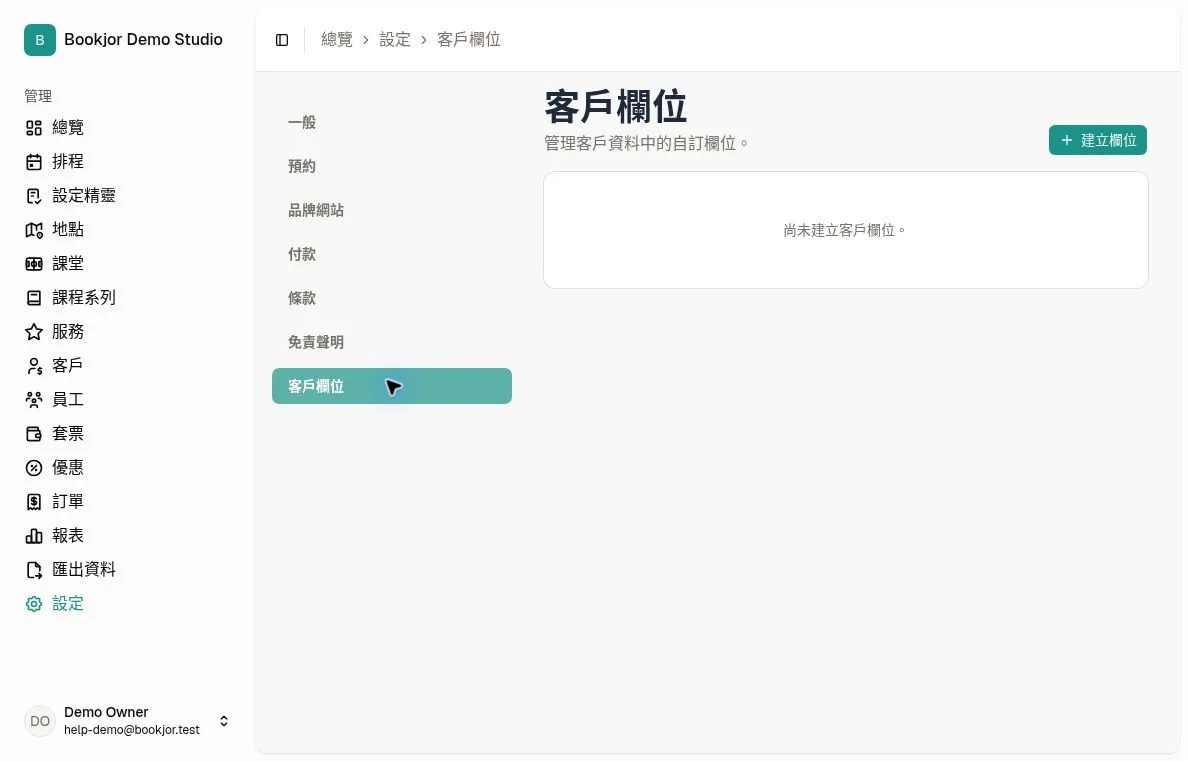Click 客戶欄位 in the breadcrumb
This screenshot has width=1188, height=761.
(x=469, y=39)
